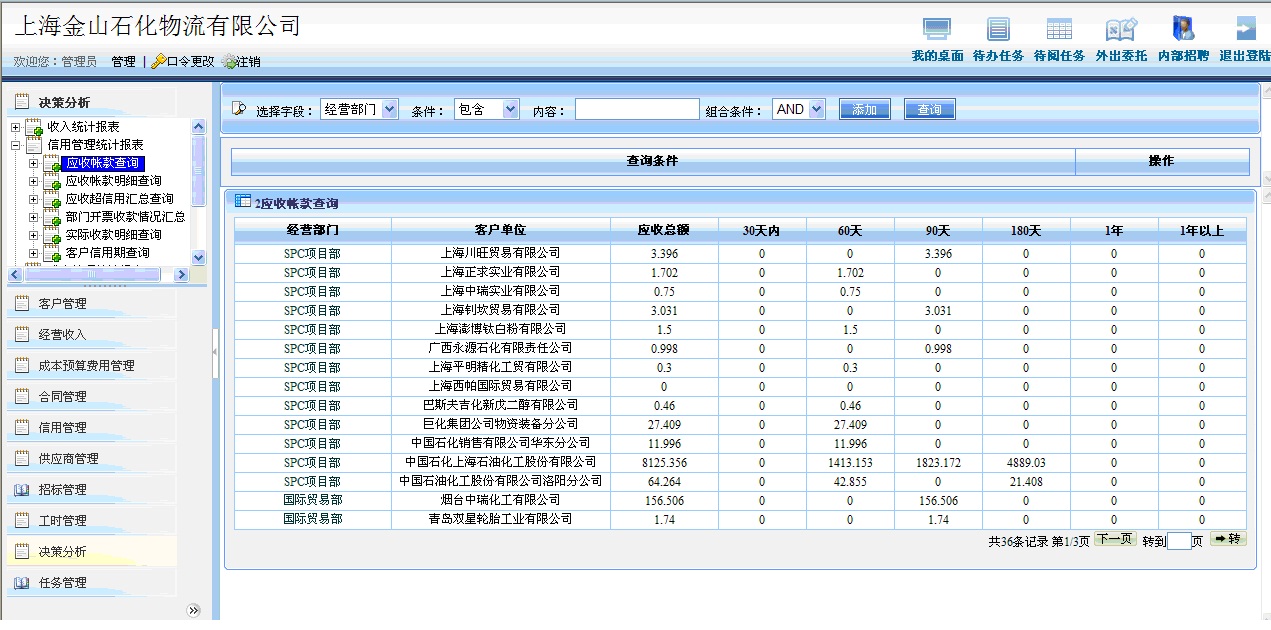Click the 外出委托 icon
The image size is (1271, 630).
click(x=1121, y=30)
